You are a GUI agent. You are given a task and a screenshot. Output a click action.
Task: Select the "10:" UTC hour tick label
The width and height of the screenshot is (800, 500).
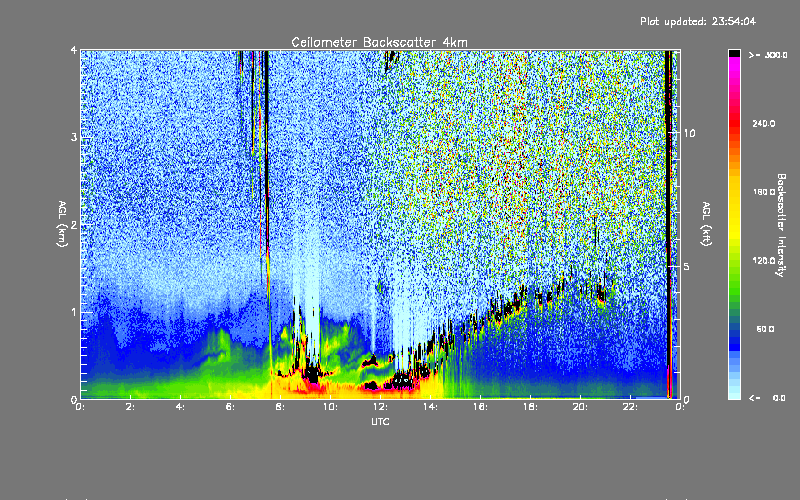pos(330,407)
